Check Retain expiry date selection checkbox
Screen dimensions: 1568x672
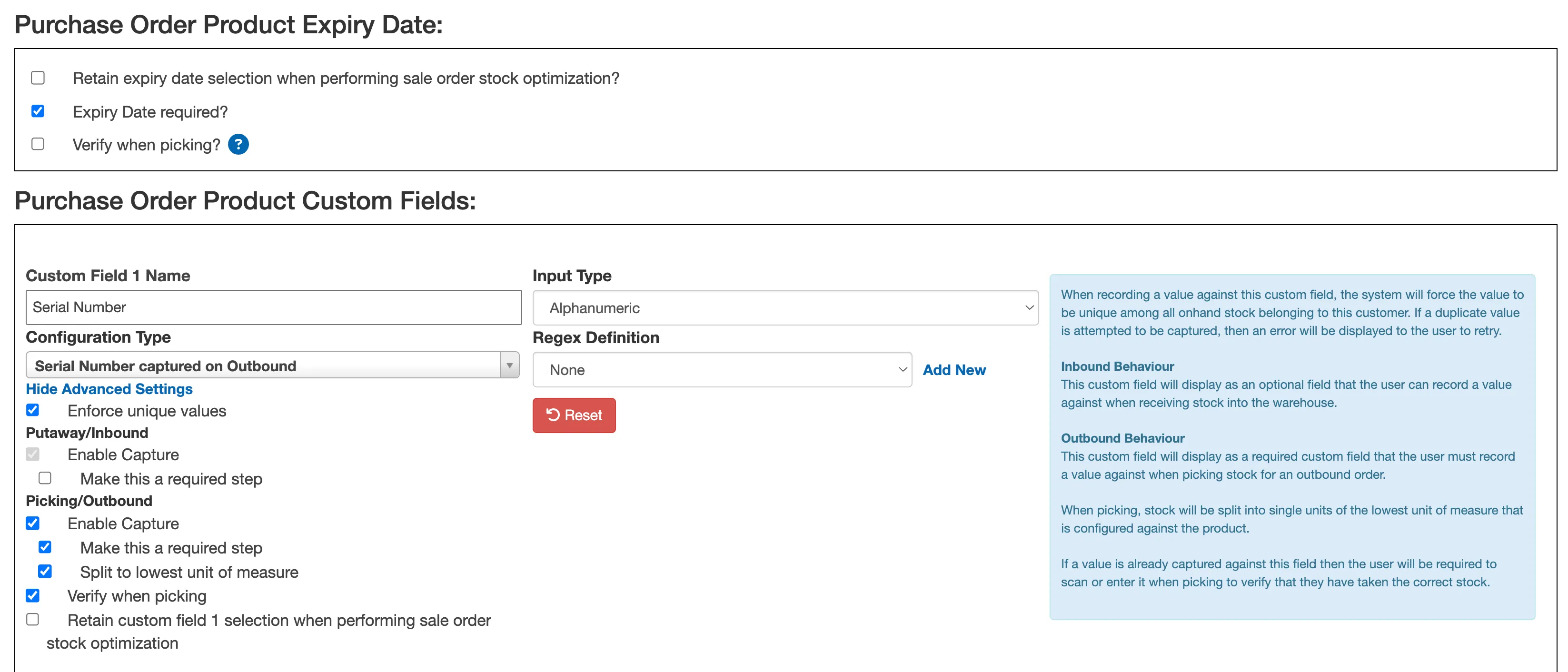(38, 78)
